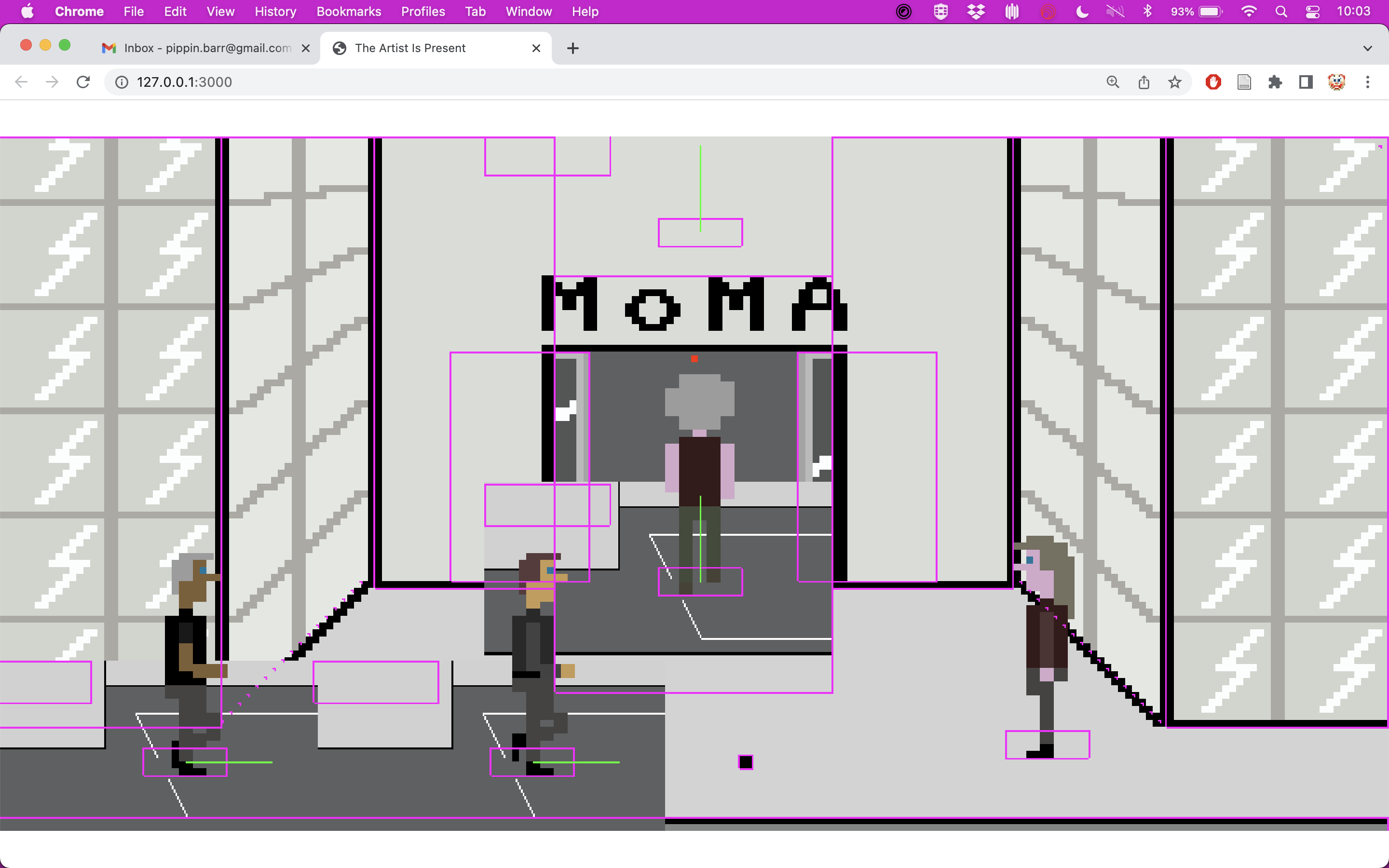Viewport: 1389px width, 868px height.
Task: Open the Tab menu
Action: pyautogui.click(x=475, y=12)
